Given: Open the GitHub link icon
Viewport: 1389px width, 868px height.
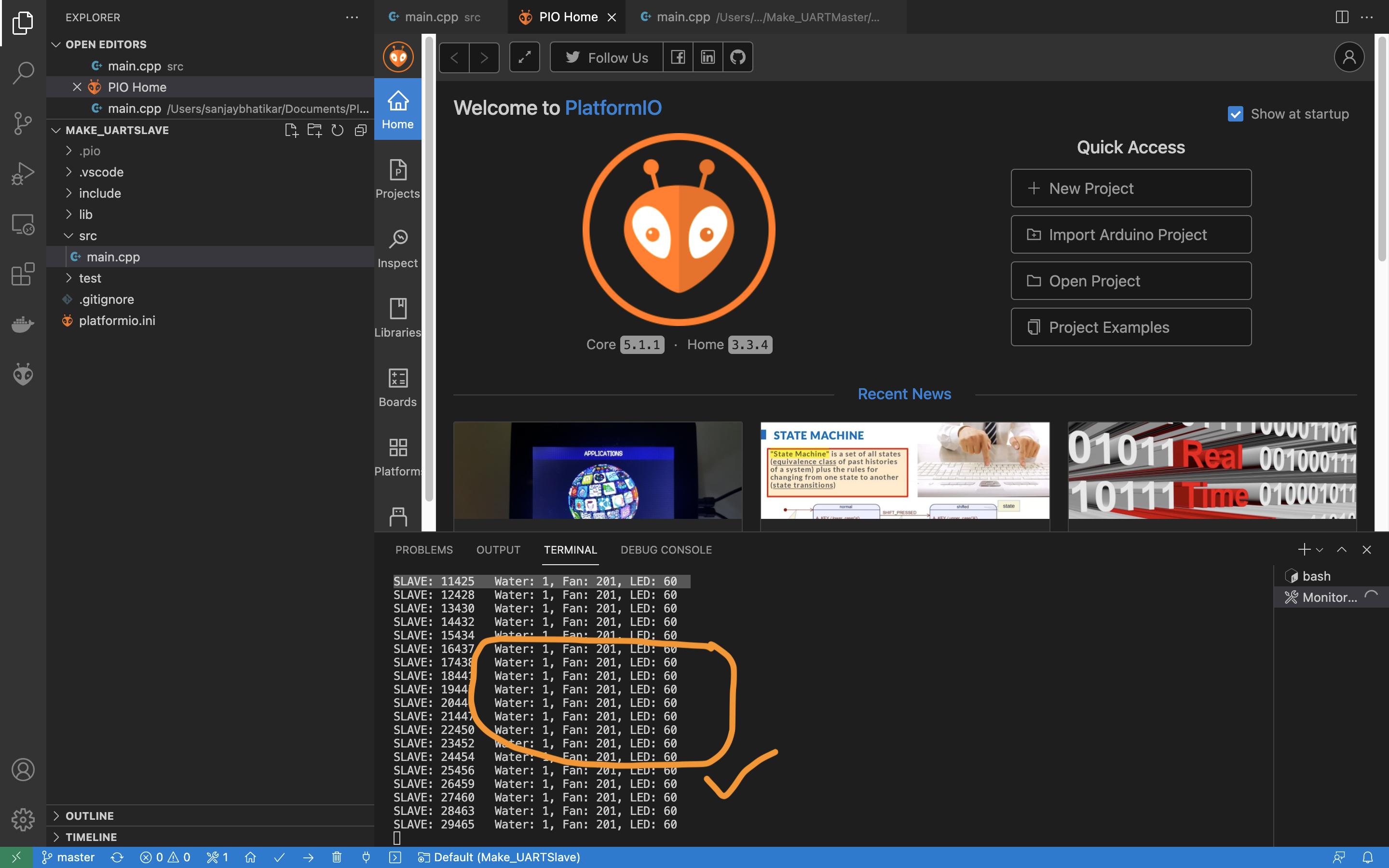Looking at the screenshot, I should pyautogui.click(x=737, y=57).
